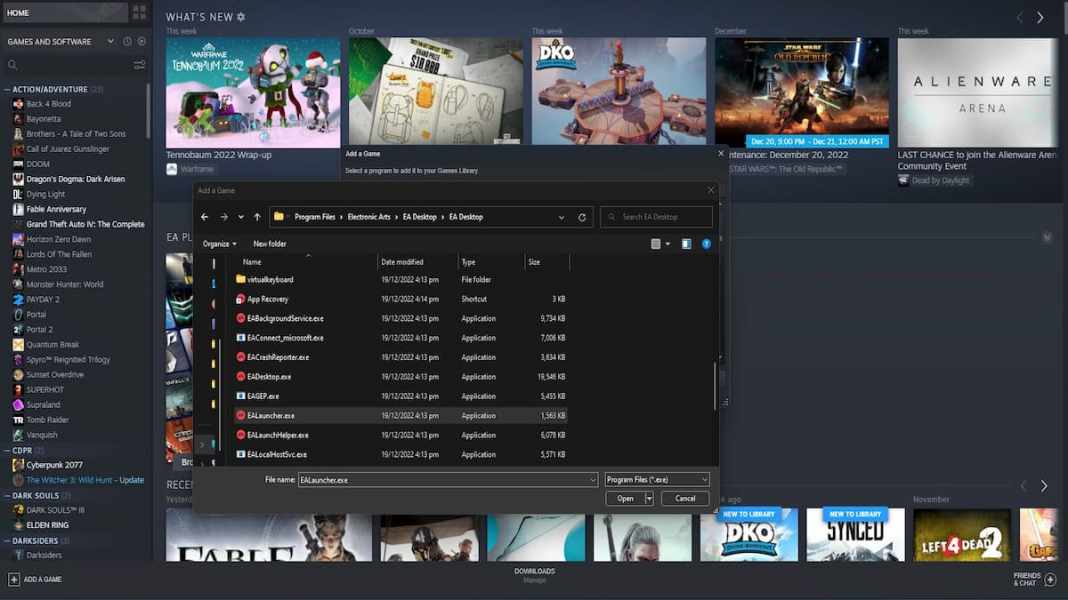Change the file list view mode icon
Screen dimensions: 1068x600
pyautogui.click(x=656, y=243)
